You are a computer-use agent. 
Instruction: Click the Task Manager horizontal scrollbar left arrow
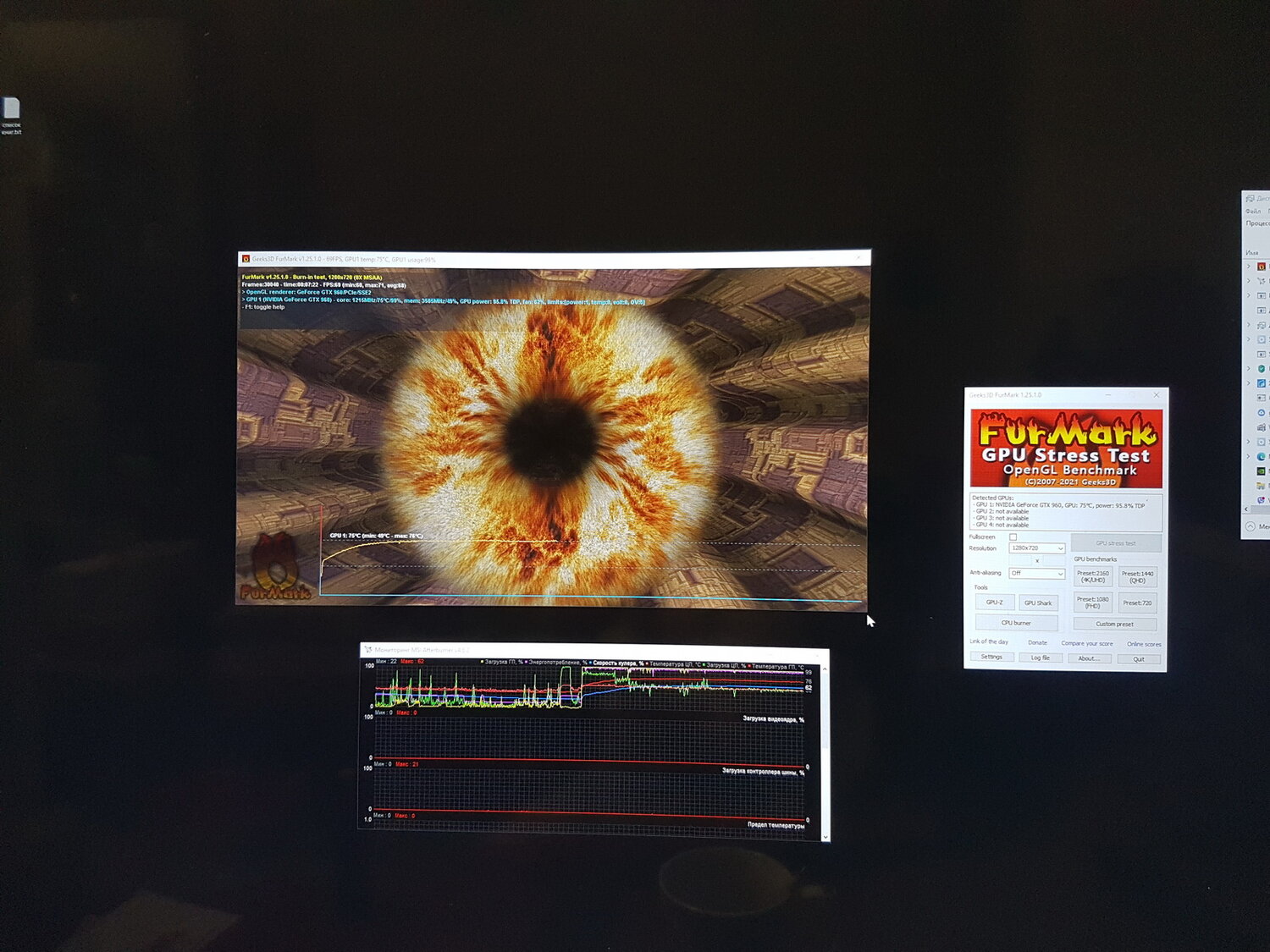pos(1246,509)
